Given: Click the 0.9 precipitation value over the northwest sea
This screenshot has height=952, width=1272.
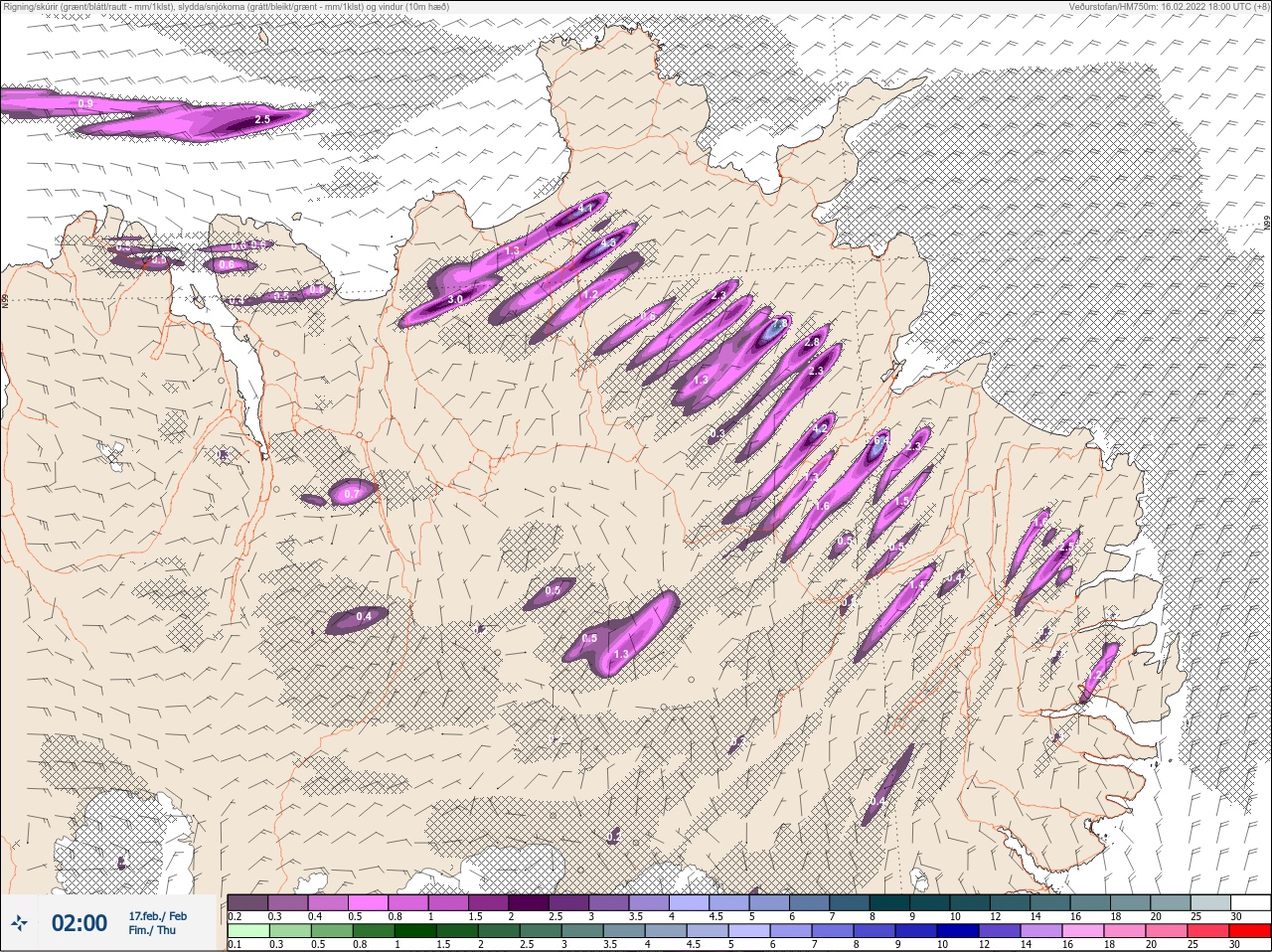Looking at the screenshot, I should point(85,103).
